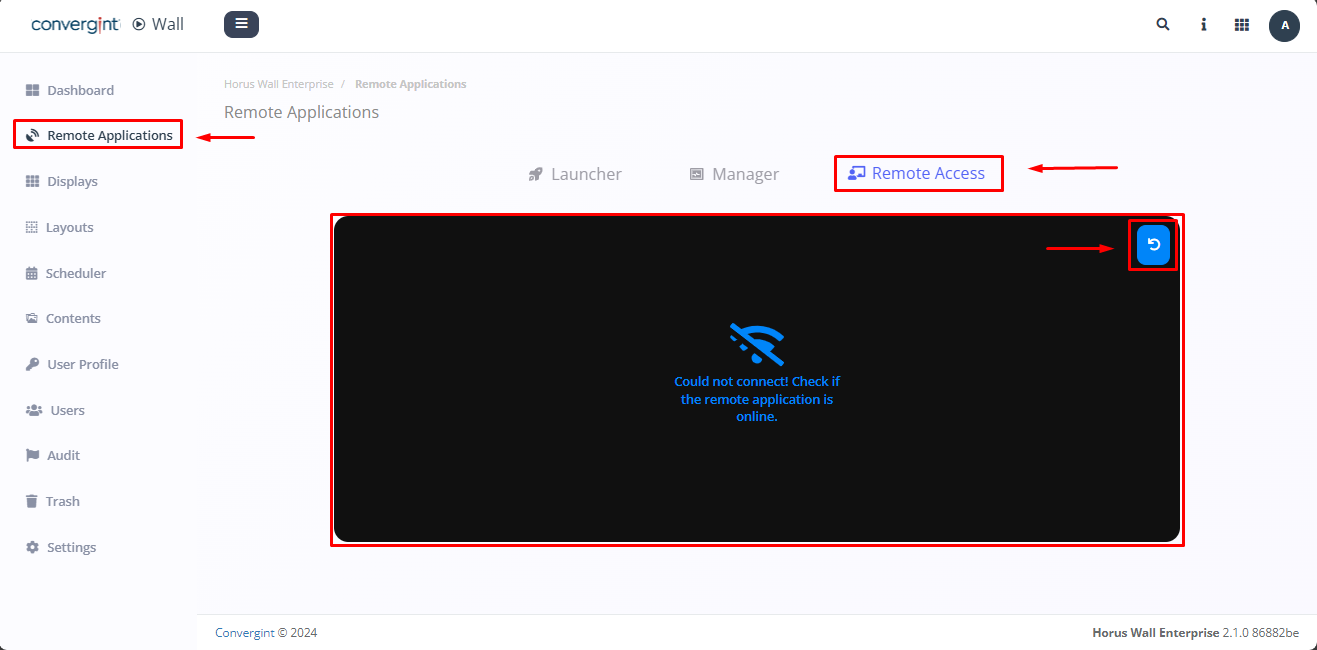The image size is (1317, 650).
Task: Click the info icon in header
Action: coord(1203,25)
